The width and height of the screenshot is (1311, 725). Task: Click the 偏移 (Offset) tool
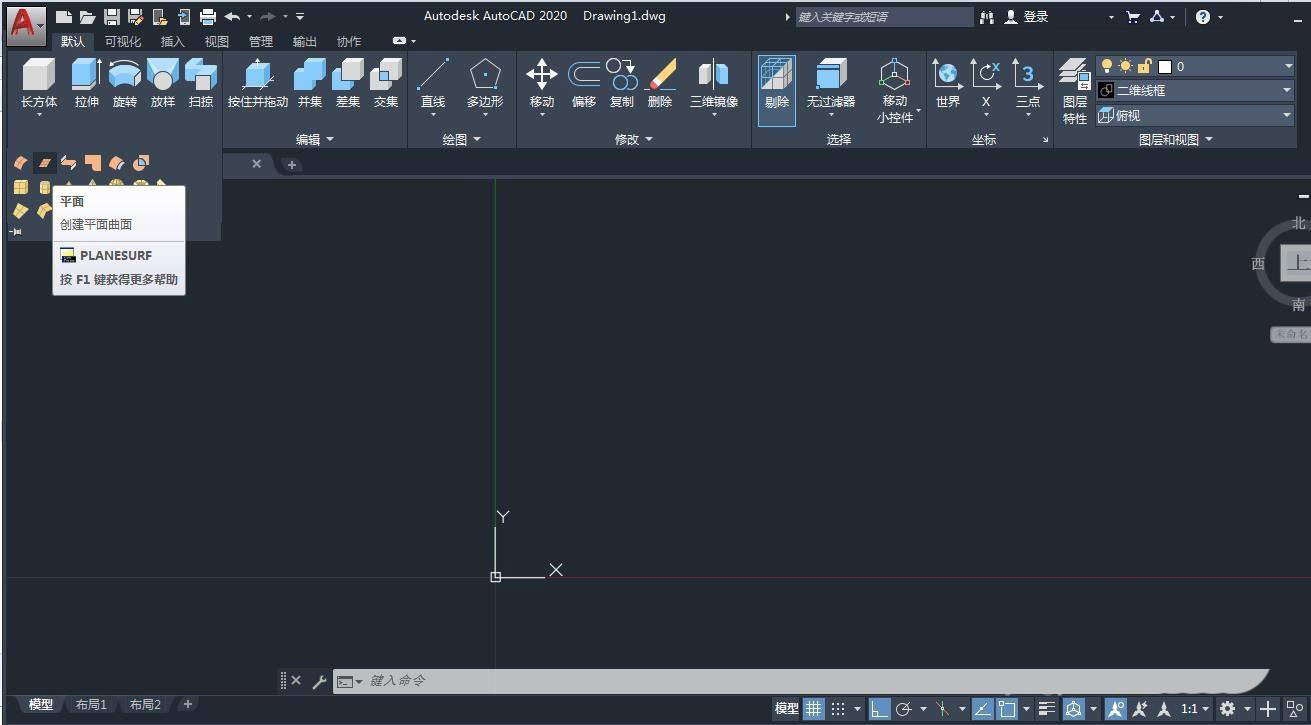point(584,84)
